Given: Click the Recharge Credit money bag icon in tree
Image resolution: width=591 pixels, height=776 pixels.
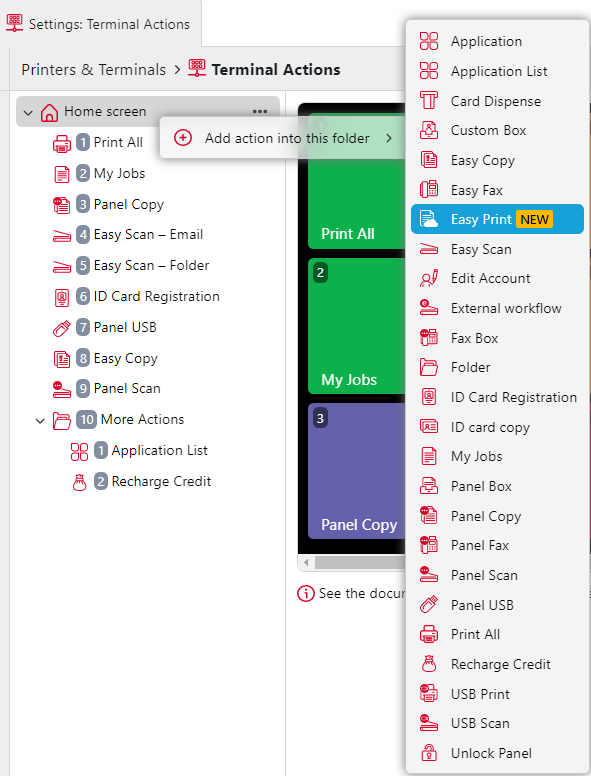Looking at the screenshot, I should 80,482.
